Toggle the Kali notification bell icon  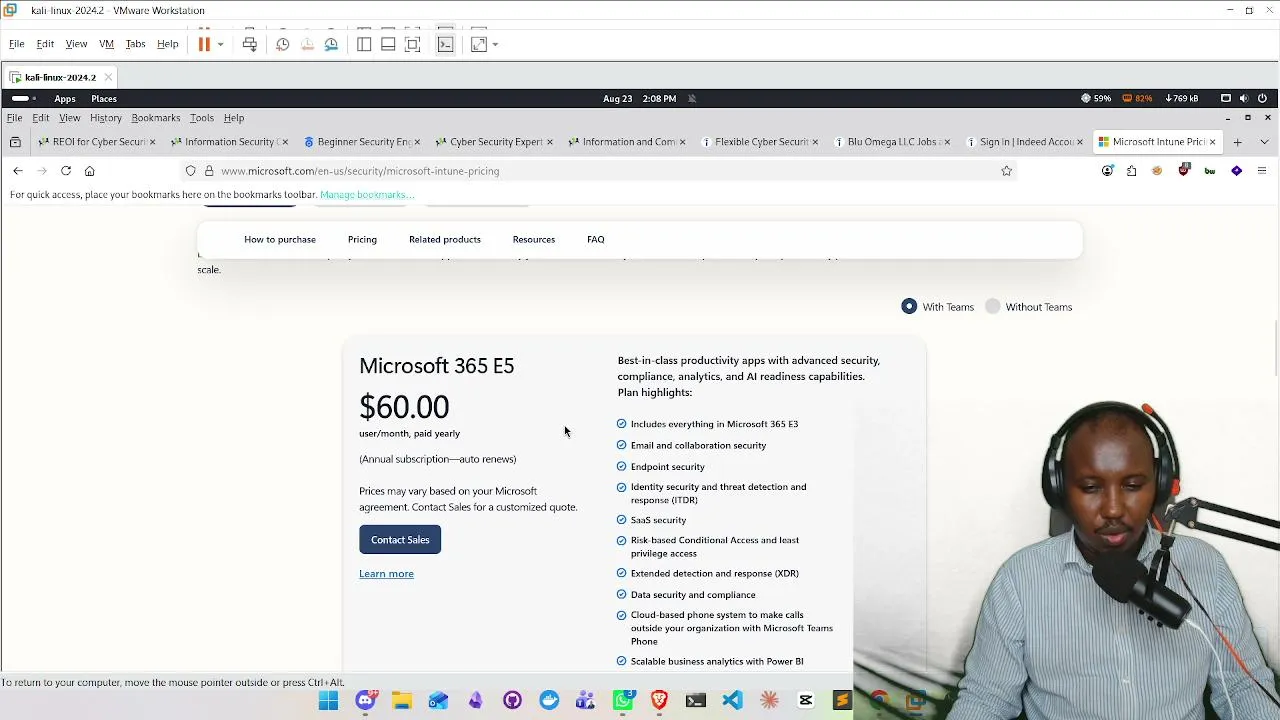(692, 98)
